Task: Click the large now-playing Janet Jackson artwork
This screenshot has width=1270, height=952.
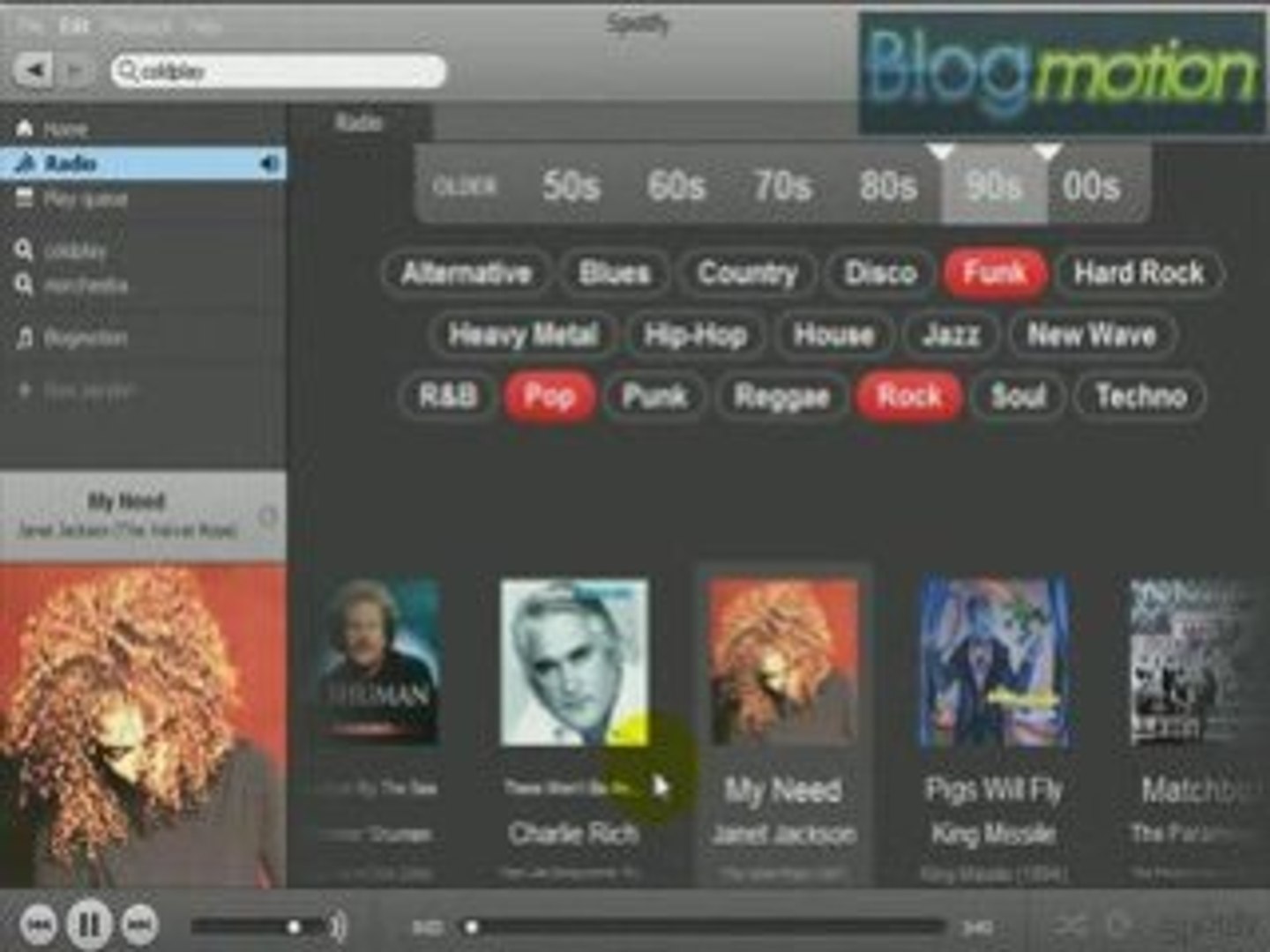Action: pyautogui.click(x=143, y=725)
